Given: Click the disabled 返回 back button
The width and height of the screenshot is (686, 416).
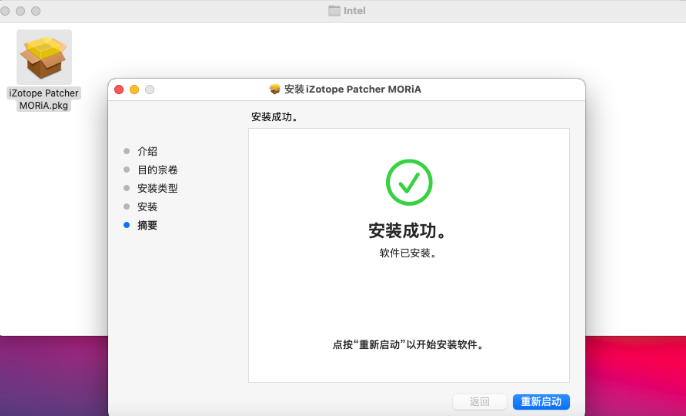Looking at the screenshot, I should pos(480,402).
